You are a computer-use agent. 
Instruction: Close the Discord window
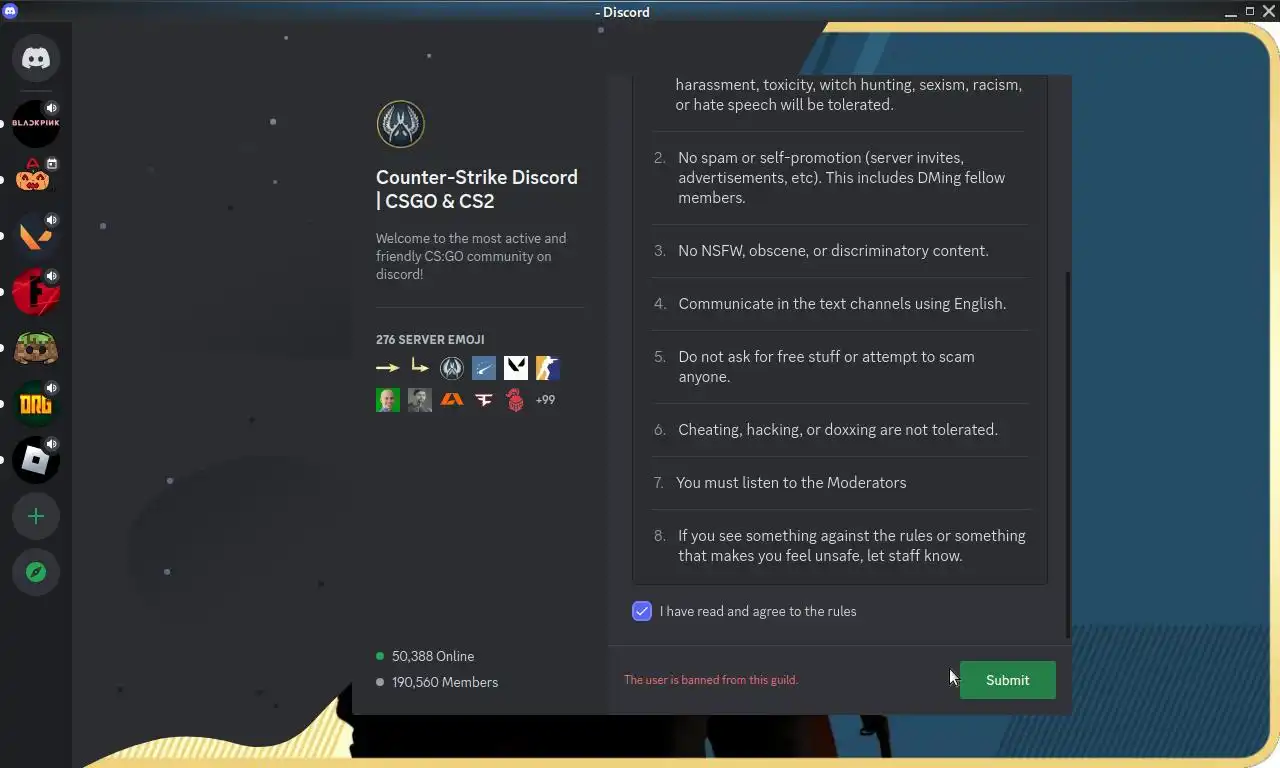tap(1269, 11)
